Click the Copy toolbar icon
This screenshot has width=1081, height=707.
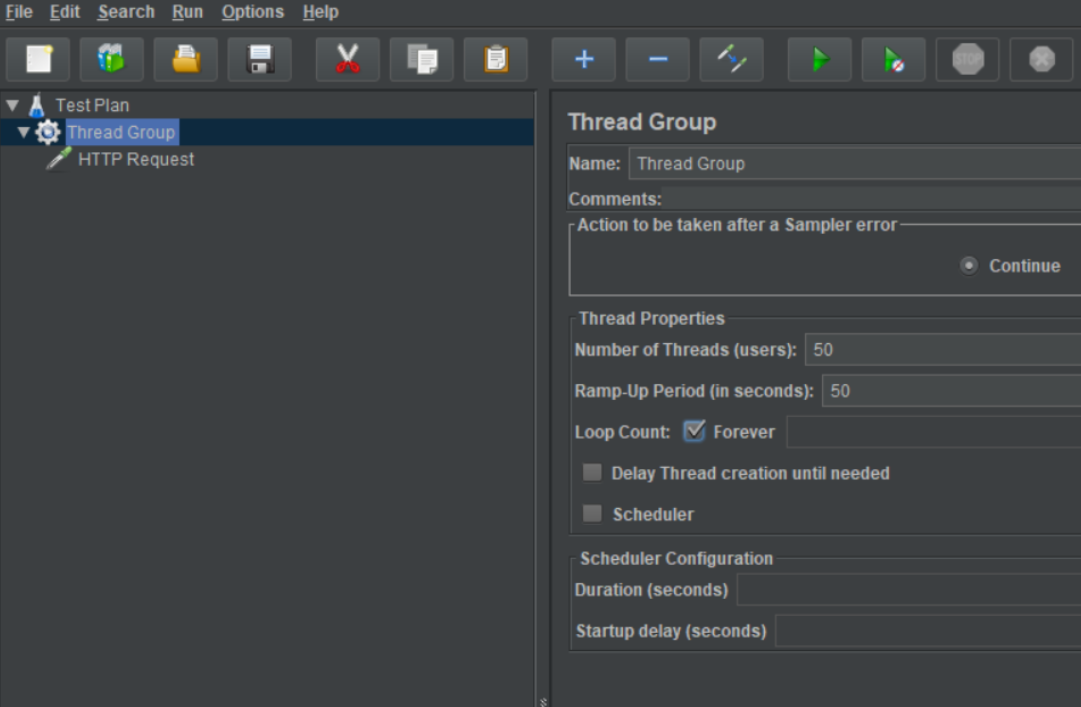point(422,60)
